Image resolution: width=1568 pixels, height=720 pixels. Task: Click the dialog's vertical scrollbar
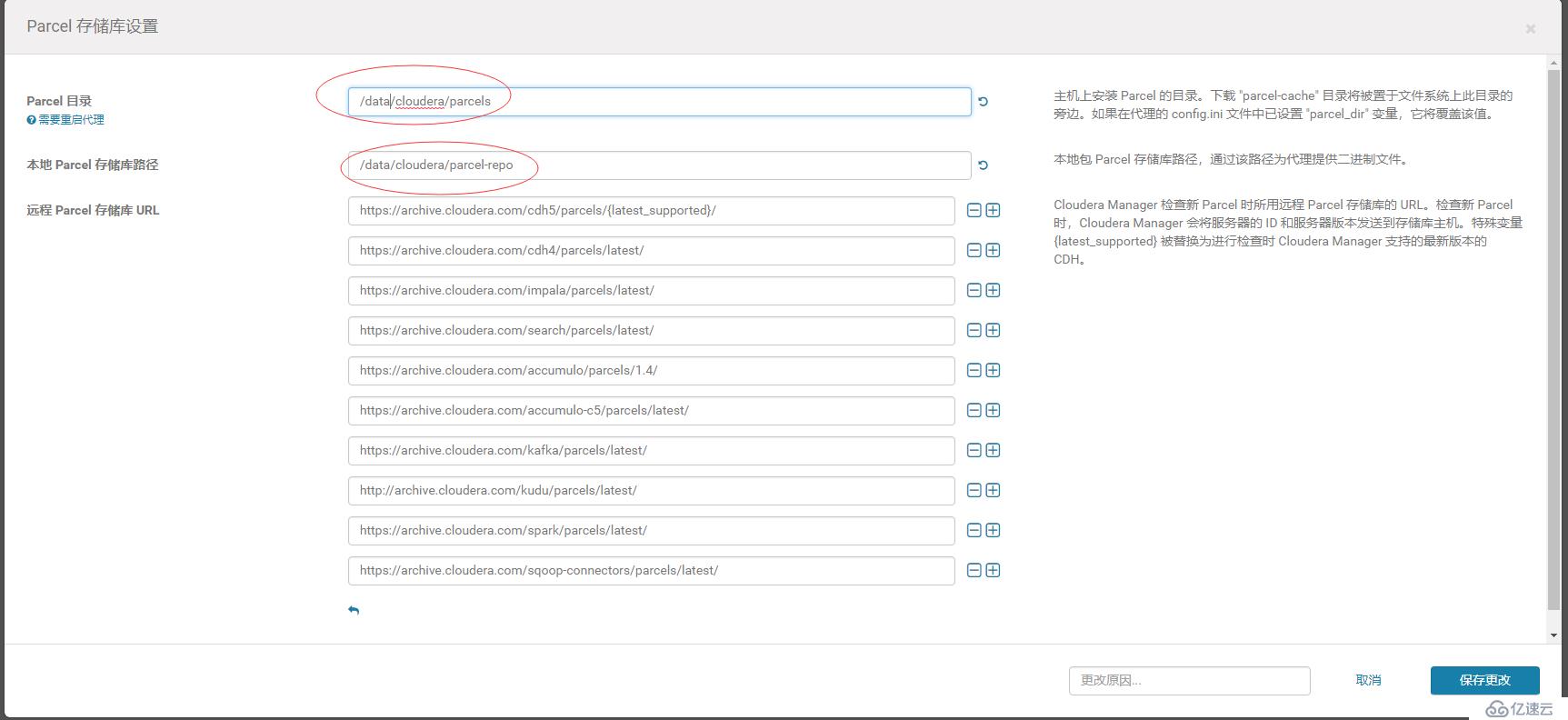click(x=1553, y=341)
